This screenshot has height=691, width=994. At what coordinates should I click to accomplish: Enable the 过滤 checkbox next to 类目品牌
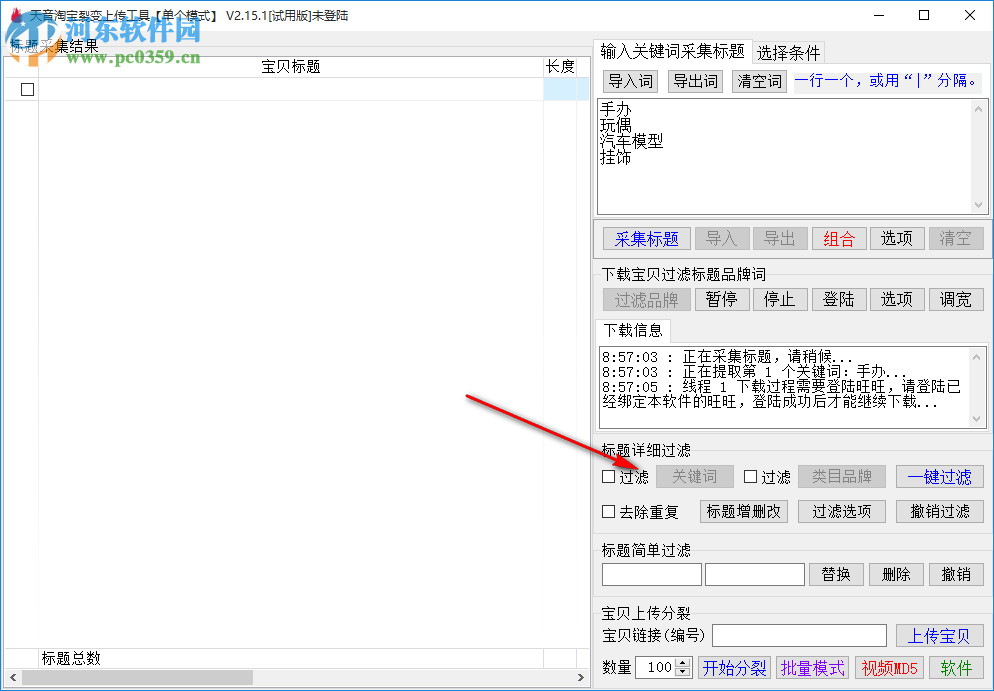coord(748,477)
